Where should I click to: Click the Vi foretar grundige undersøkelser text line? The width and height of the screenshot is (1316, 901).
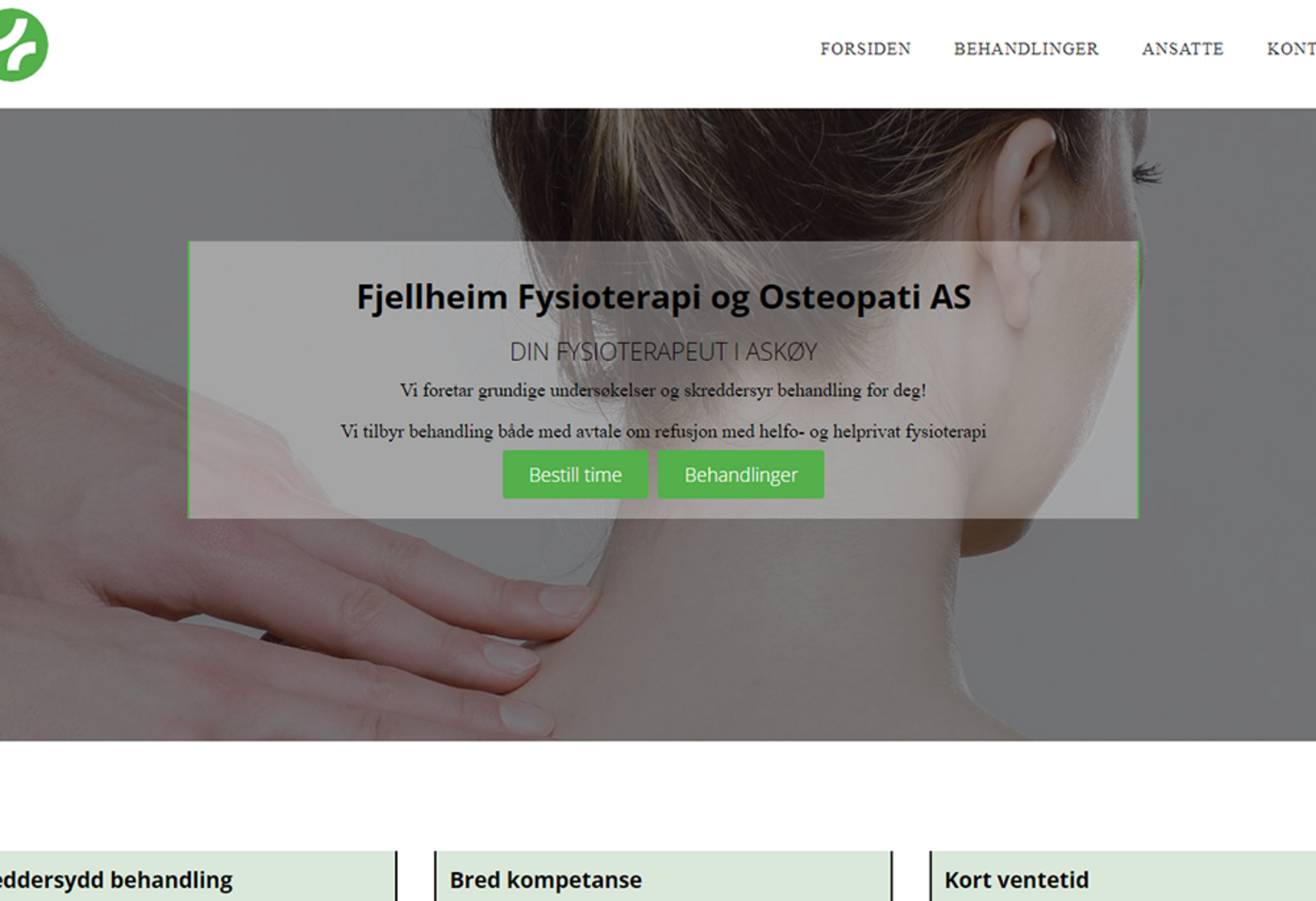663,390
